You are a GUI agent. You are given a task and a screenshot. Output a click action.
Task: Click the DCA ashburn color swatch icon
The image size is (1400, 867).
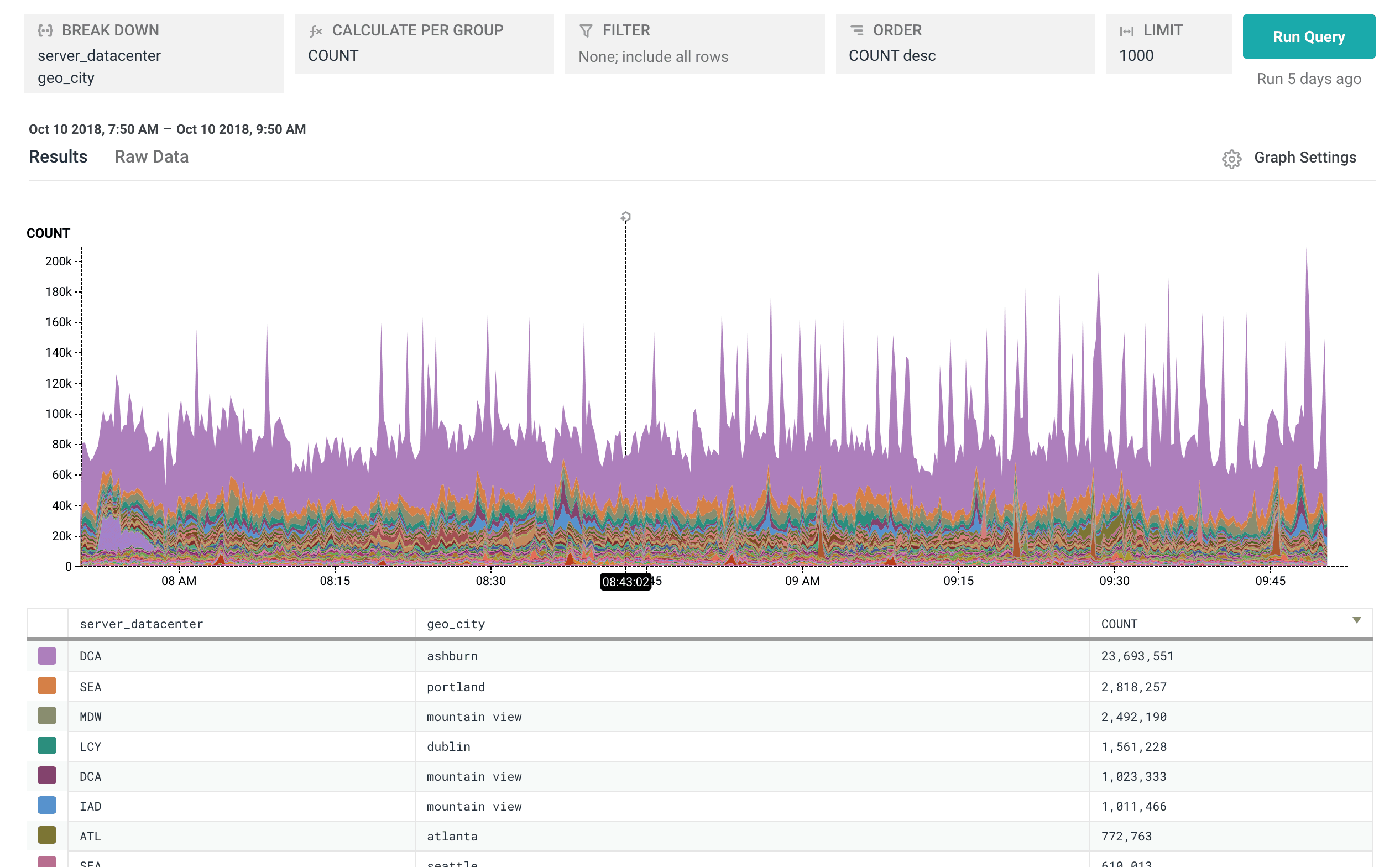tap(46, 655)
